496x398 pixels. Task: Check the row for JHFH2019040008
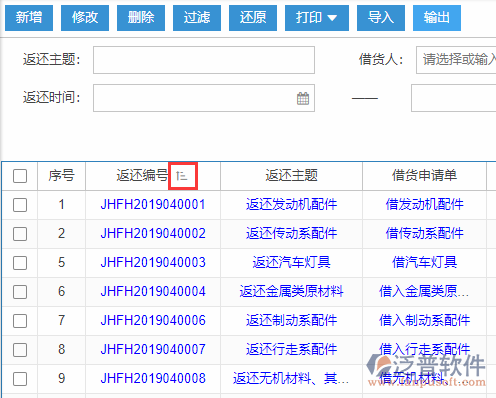[x=20, y=379]
